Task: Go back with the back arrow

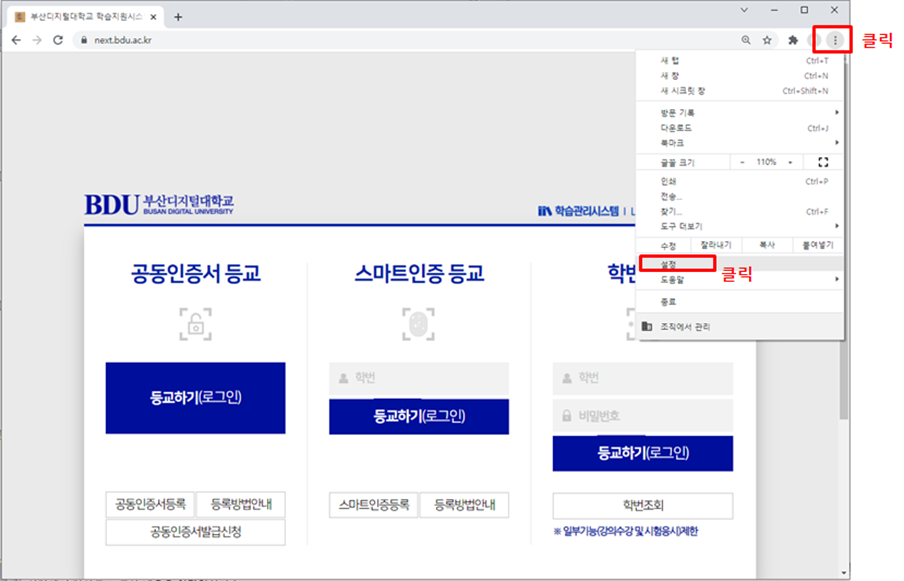Action: [x=16, y=40]
